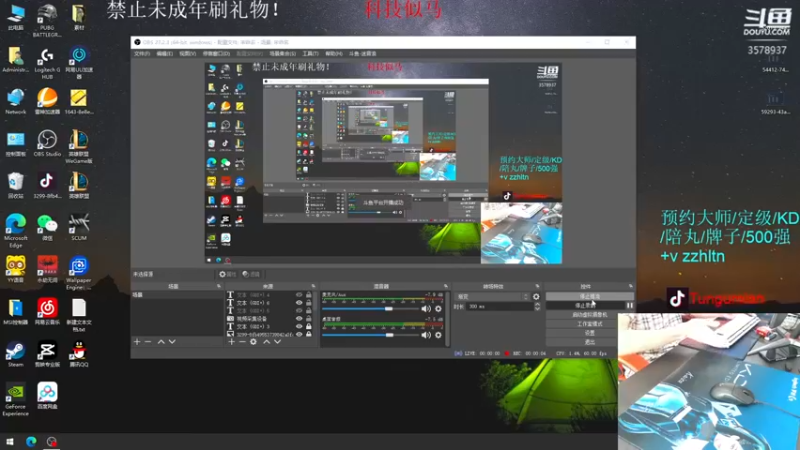Select the 场景 entry in scenes list
Image resolution: width=800 pixels, height=450 pixels.
pos(177,295)
